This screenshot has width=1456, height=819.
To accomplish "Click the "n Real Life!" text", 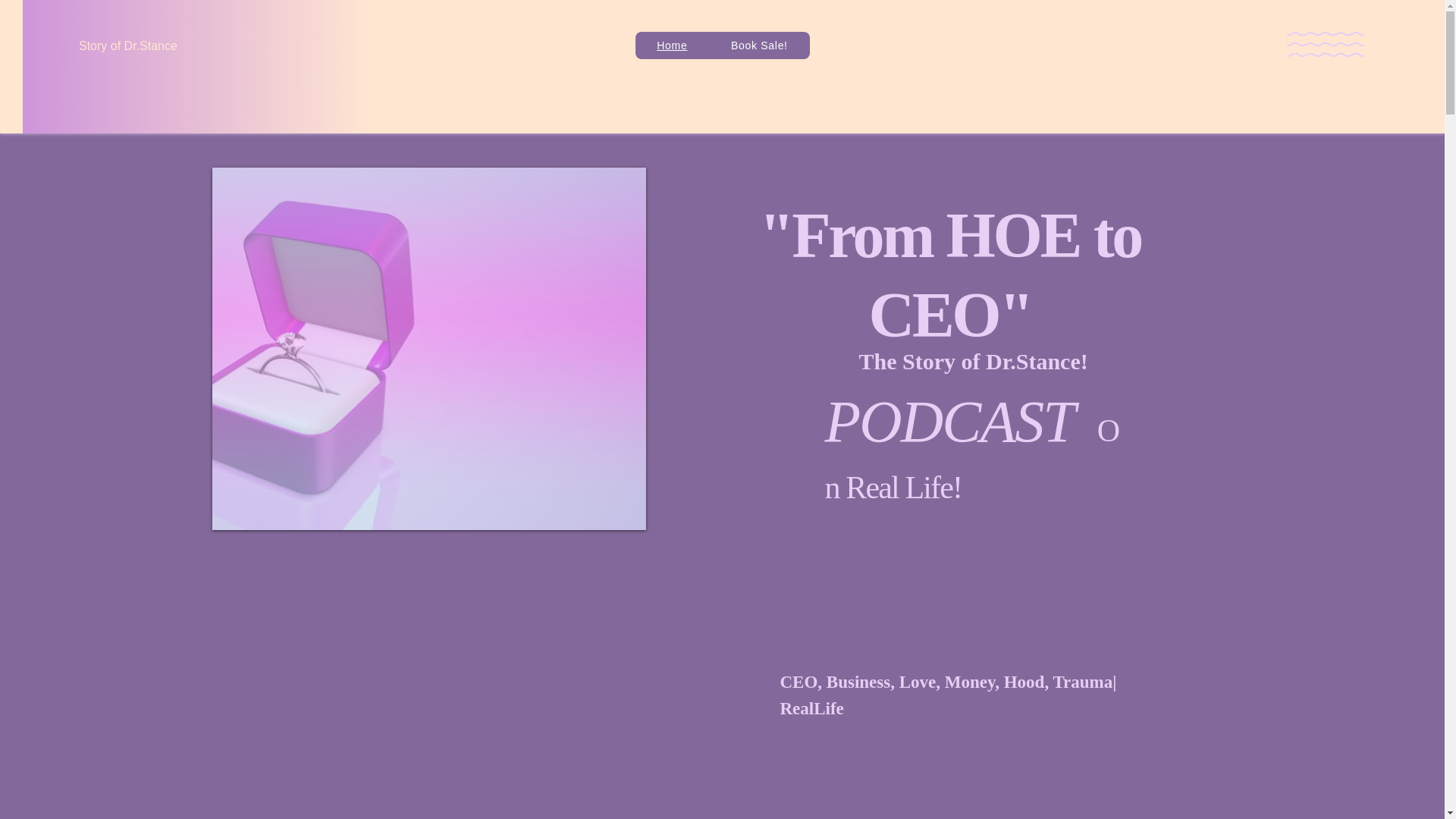I will coord(893,488).
